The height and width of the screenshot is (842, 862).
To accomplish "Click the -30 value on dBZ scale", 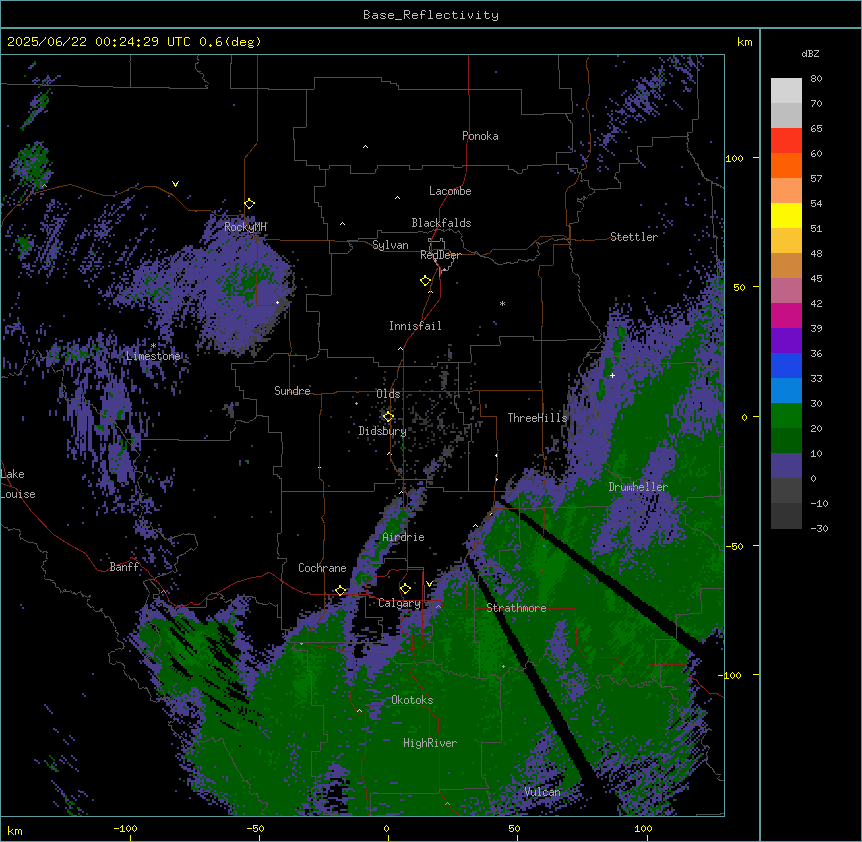I will 819,528.
